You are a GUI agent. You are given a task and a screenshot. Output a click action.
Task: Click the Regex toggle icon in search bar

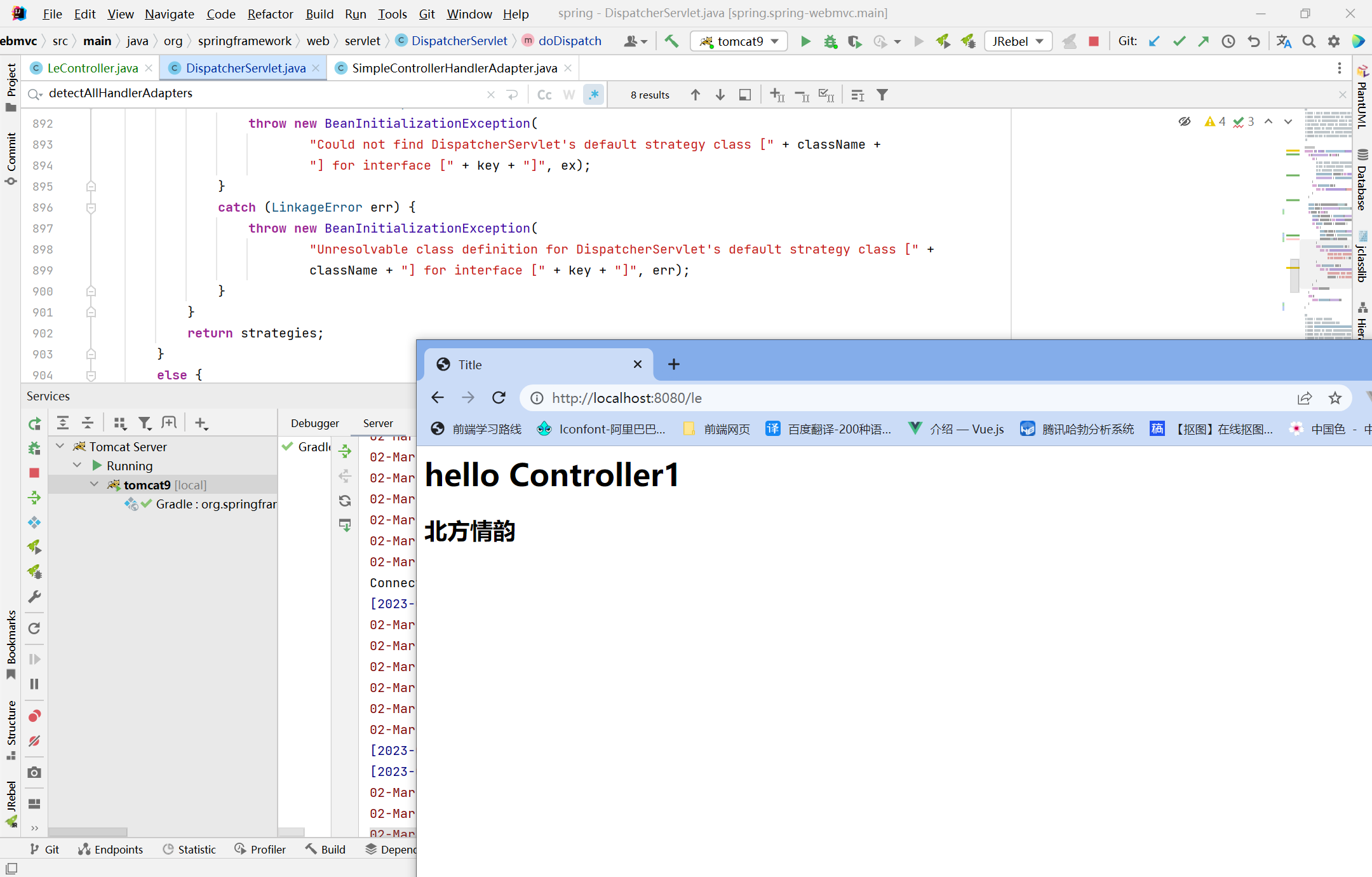point(592,94)
